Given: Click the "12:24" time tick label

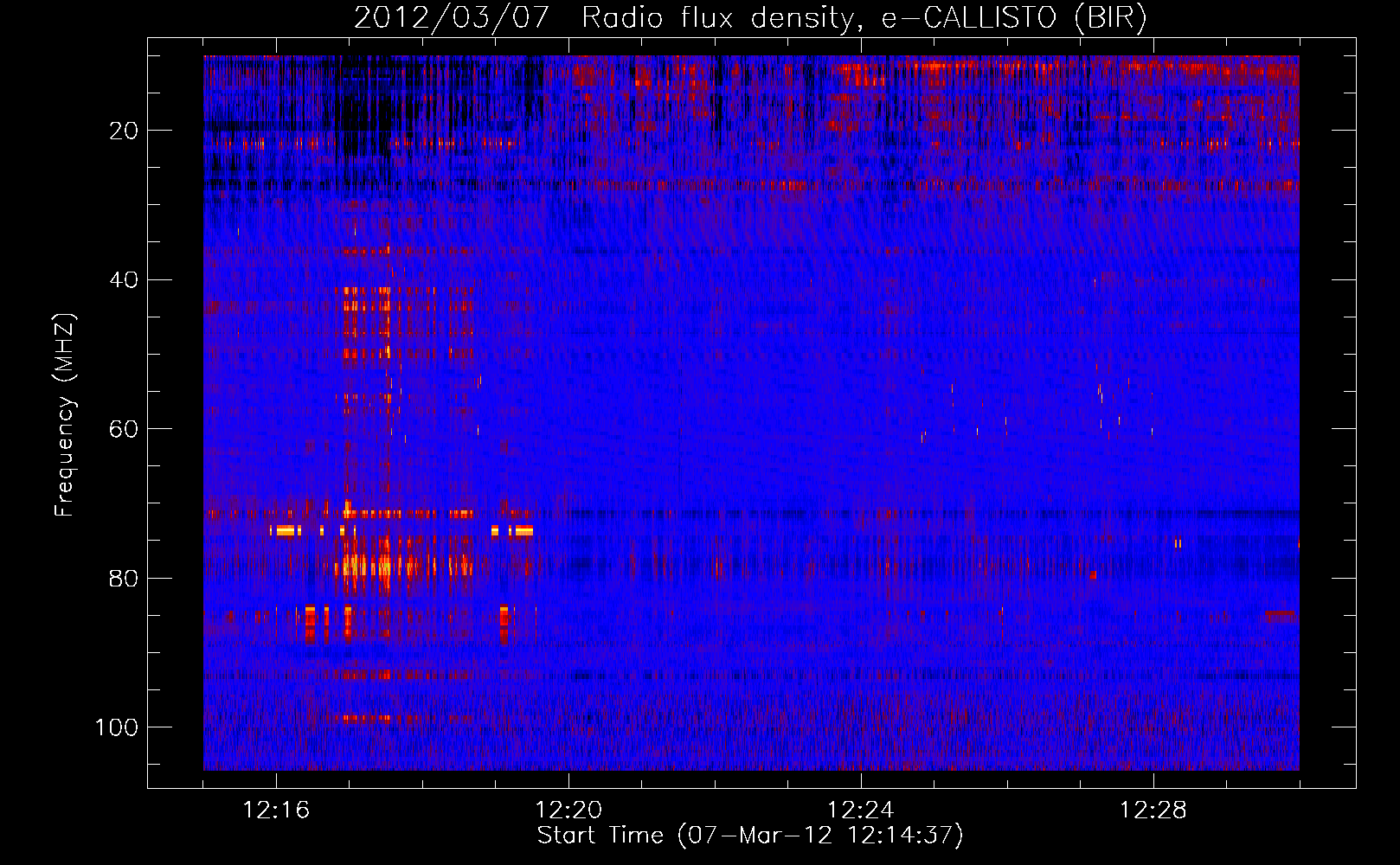Looking at the screenshot, I should tap(861, 811).
